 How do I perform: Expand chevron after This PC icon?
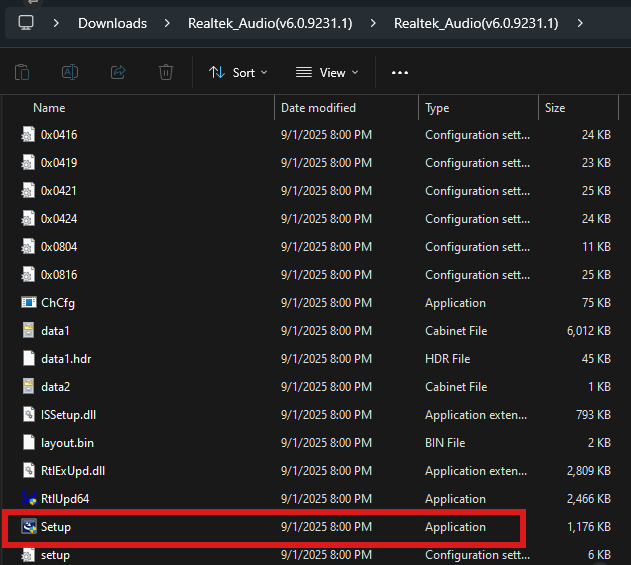[56, 23]
